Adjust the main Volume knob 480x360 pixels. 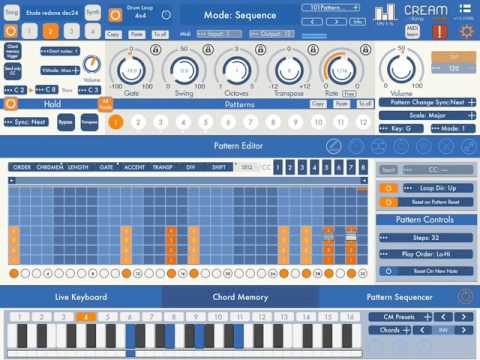coord(401,70)
